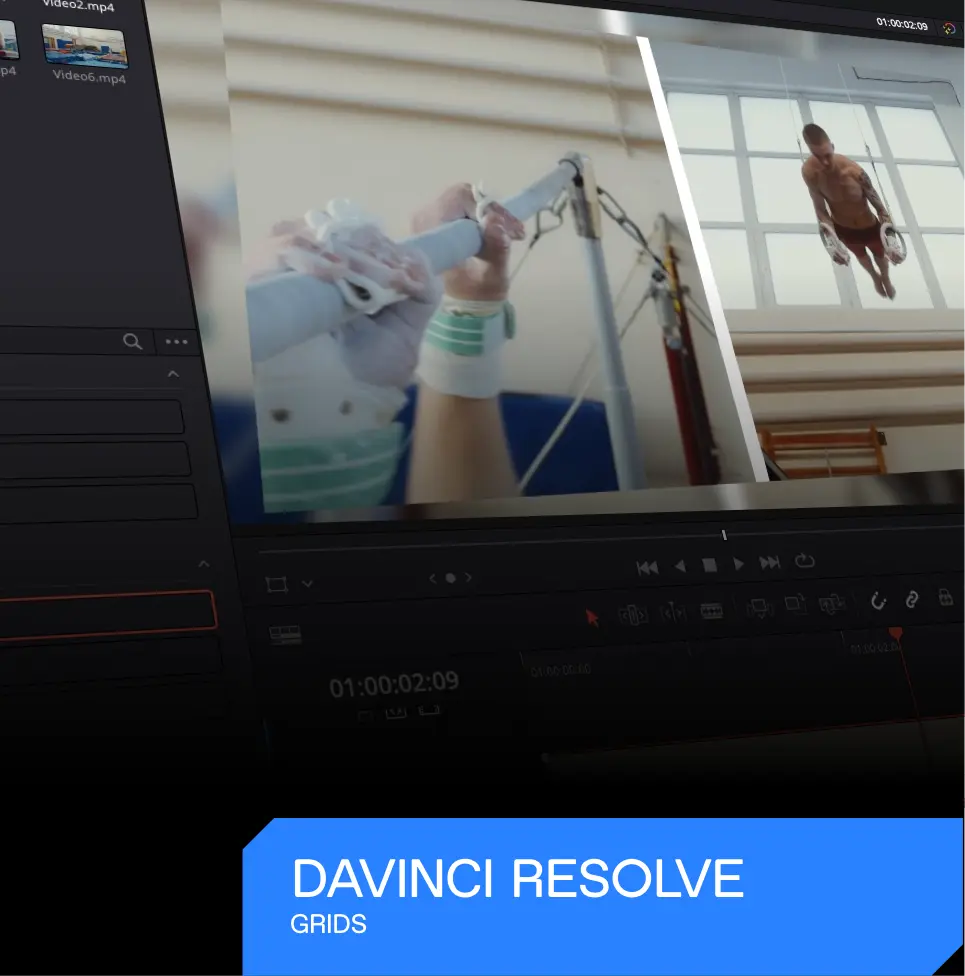Choose the Dynamic Trim Mode icon

[x=673, y=612]
